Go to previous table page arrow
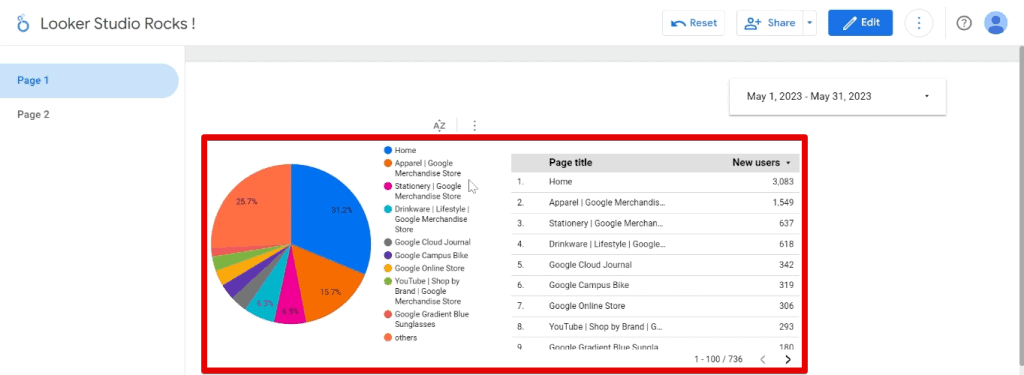Viewport: 1024px width, 375px height. click(762, 359)
